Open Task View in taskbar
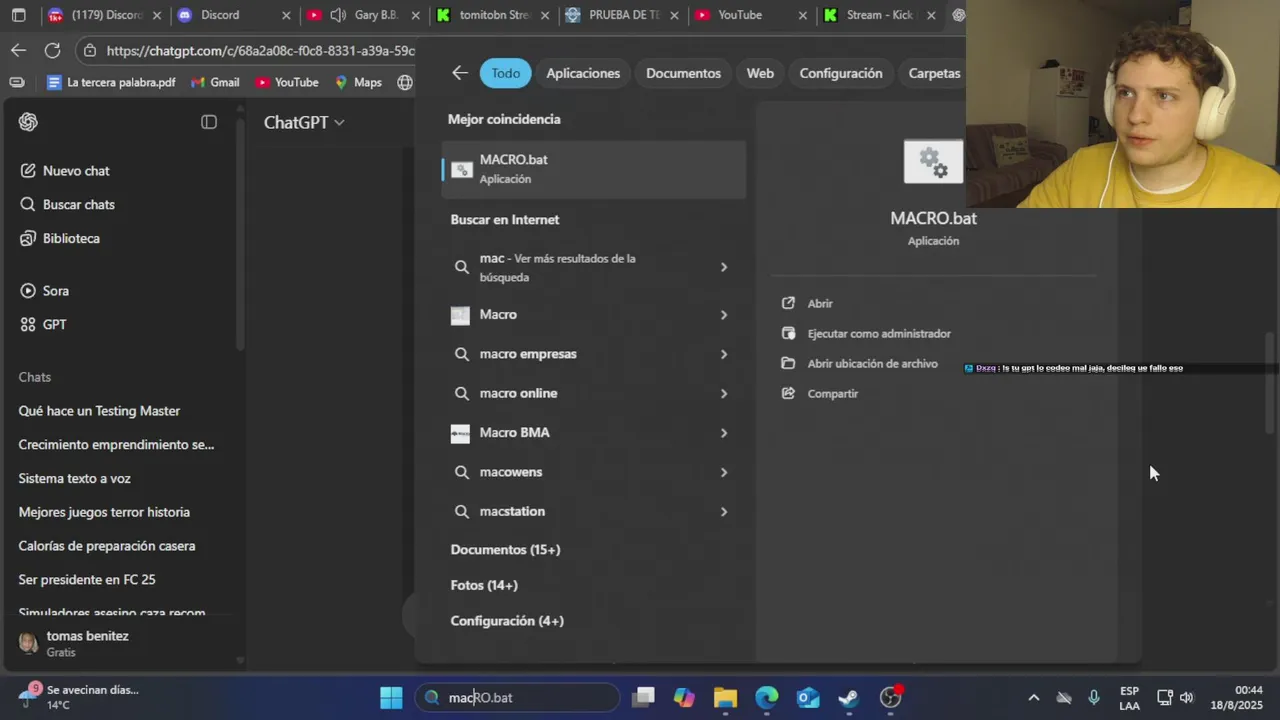Screen dimensions: 1280x720 coord(644,697)
